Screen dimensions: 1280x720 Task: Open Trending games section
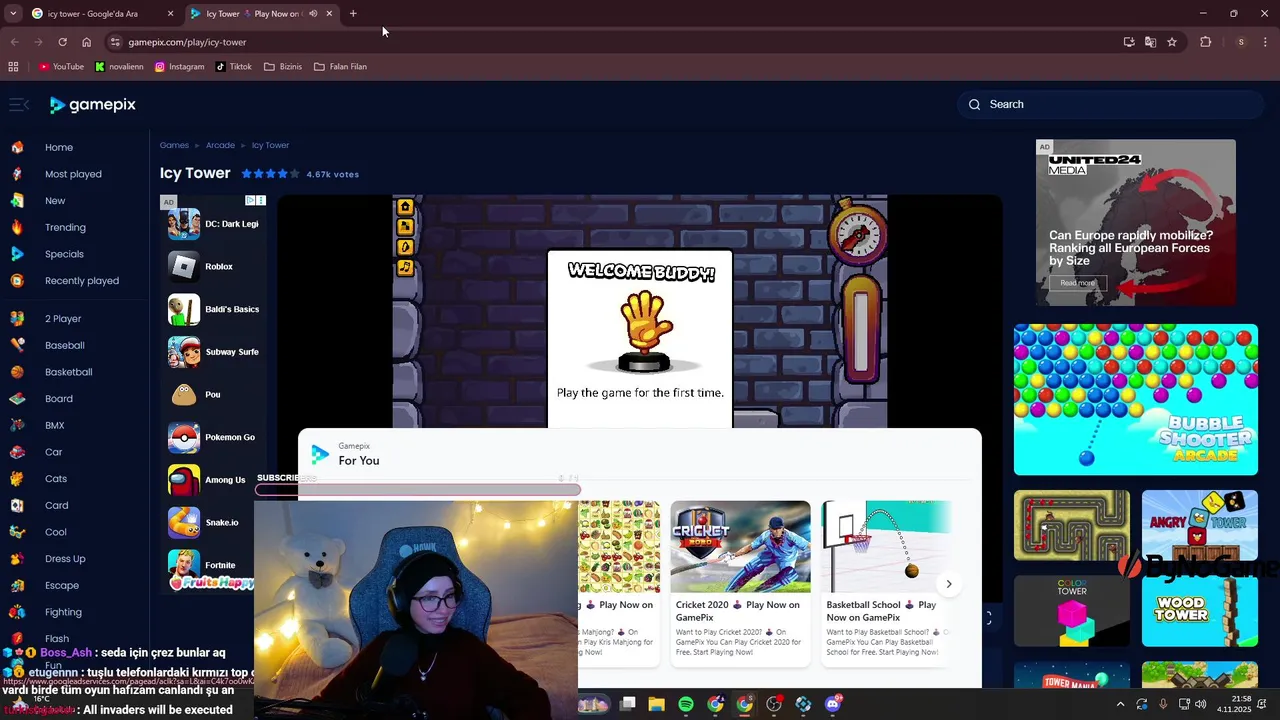tap(65, 227)
